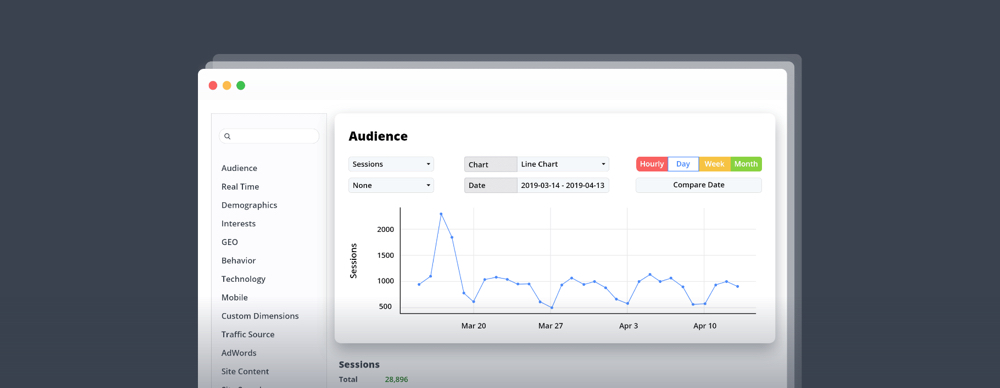The image size is (1000, 388).
Task: Click the Apr 10 axis label
Action: [x=705, y=326]
